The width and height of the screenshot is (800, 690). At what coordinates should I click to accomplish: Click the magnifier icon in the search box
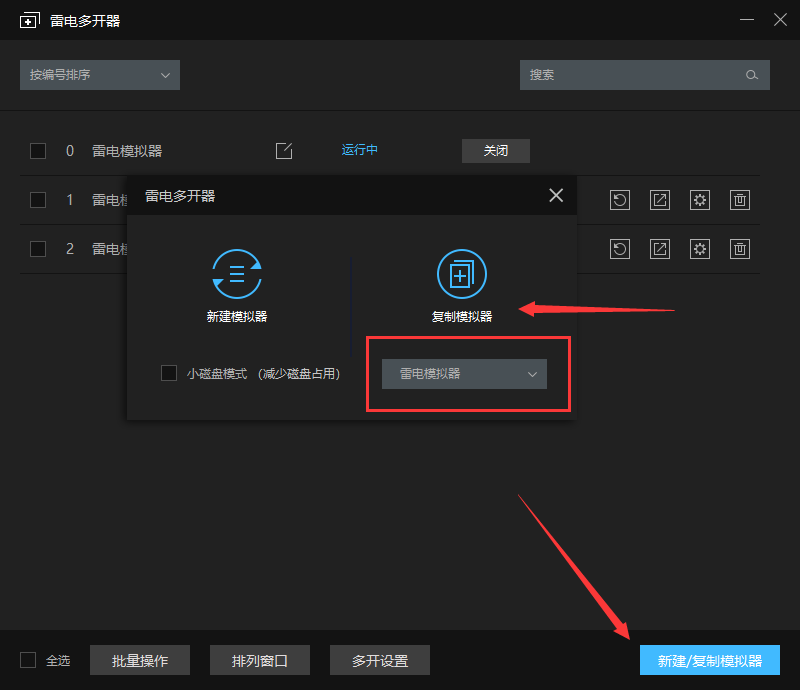pos(752,75)
